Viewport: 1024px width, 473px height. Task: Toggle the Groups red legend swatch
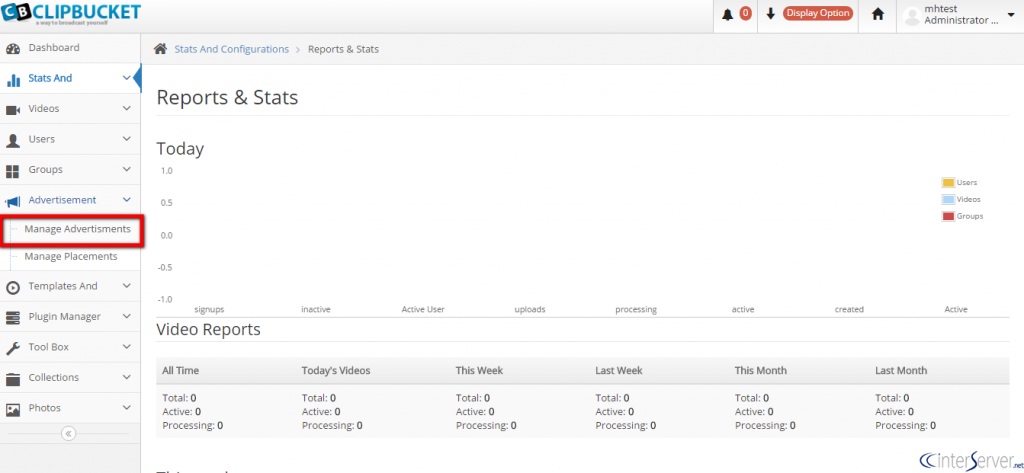(948, 216)
